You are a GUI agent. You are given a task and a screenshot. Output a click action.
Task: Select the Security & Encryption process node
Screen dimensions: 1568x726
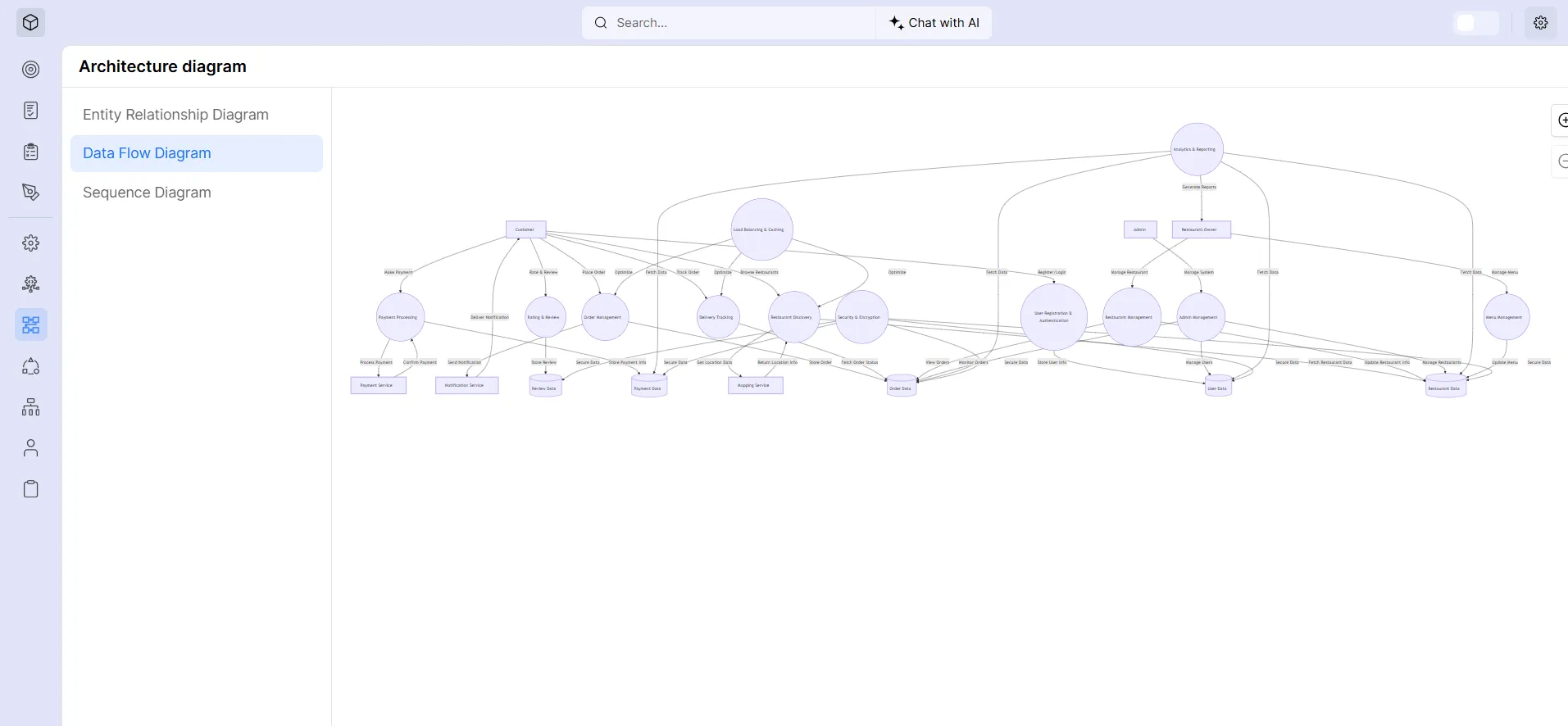861,317
